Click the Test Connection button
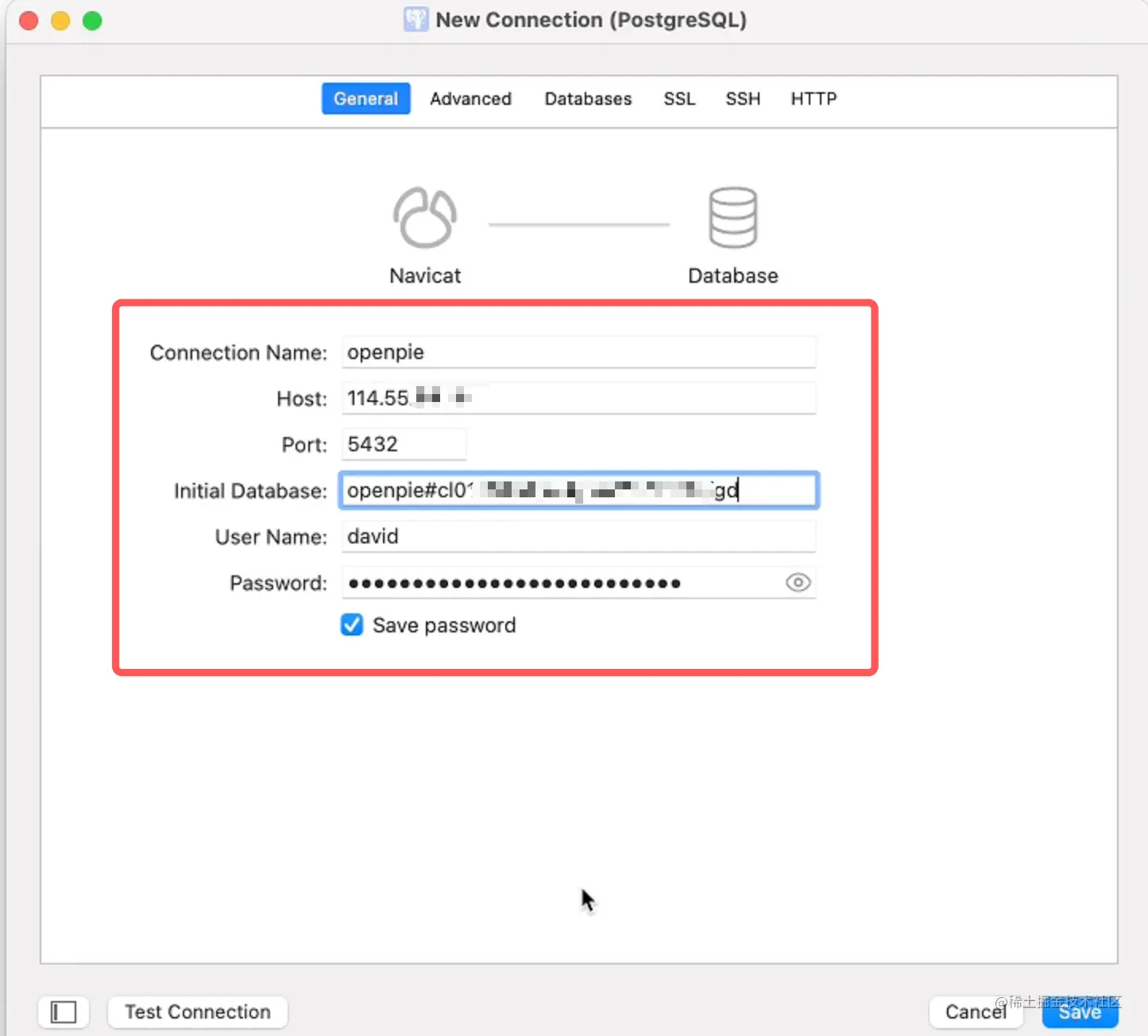 pos(197,1011)
